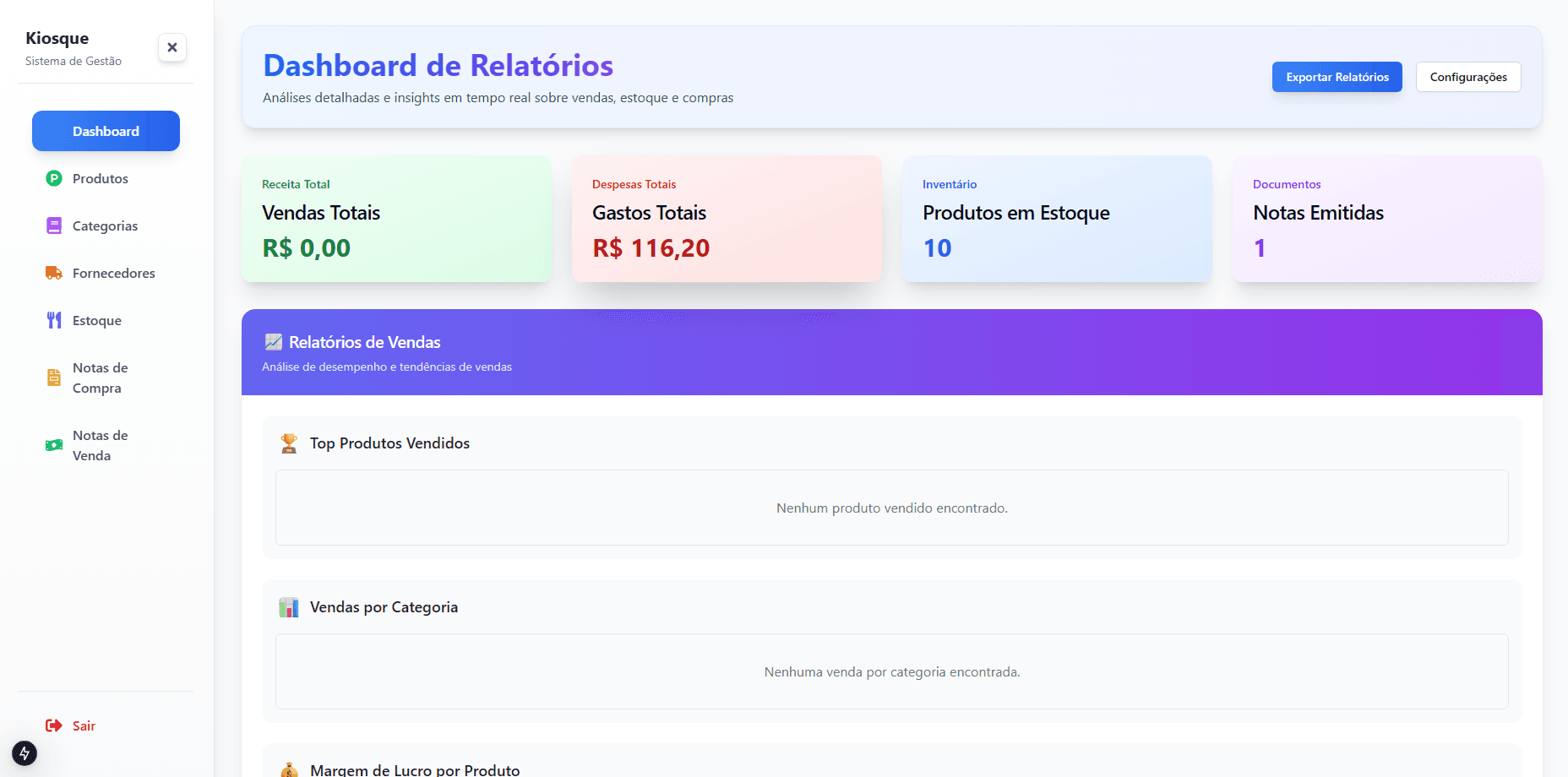Click the lightning bolt icon at bottom left
Viewport: 1568px width, 777px height.
(23, 753)
